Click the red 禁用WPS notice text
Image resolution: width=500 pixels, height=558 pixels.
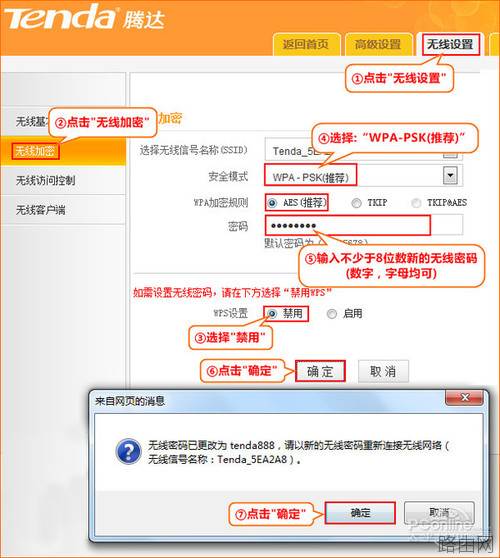point(232,293)
